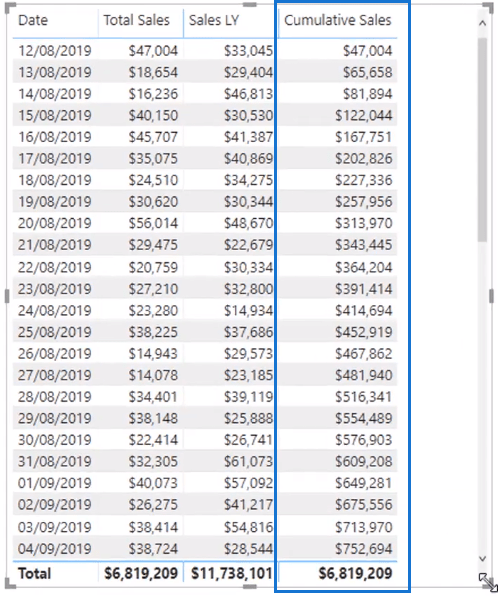Click the $11,738,101 Sales LY total
The width and height of the screenshot is (498, 596).
tap(232, 573)
